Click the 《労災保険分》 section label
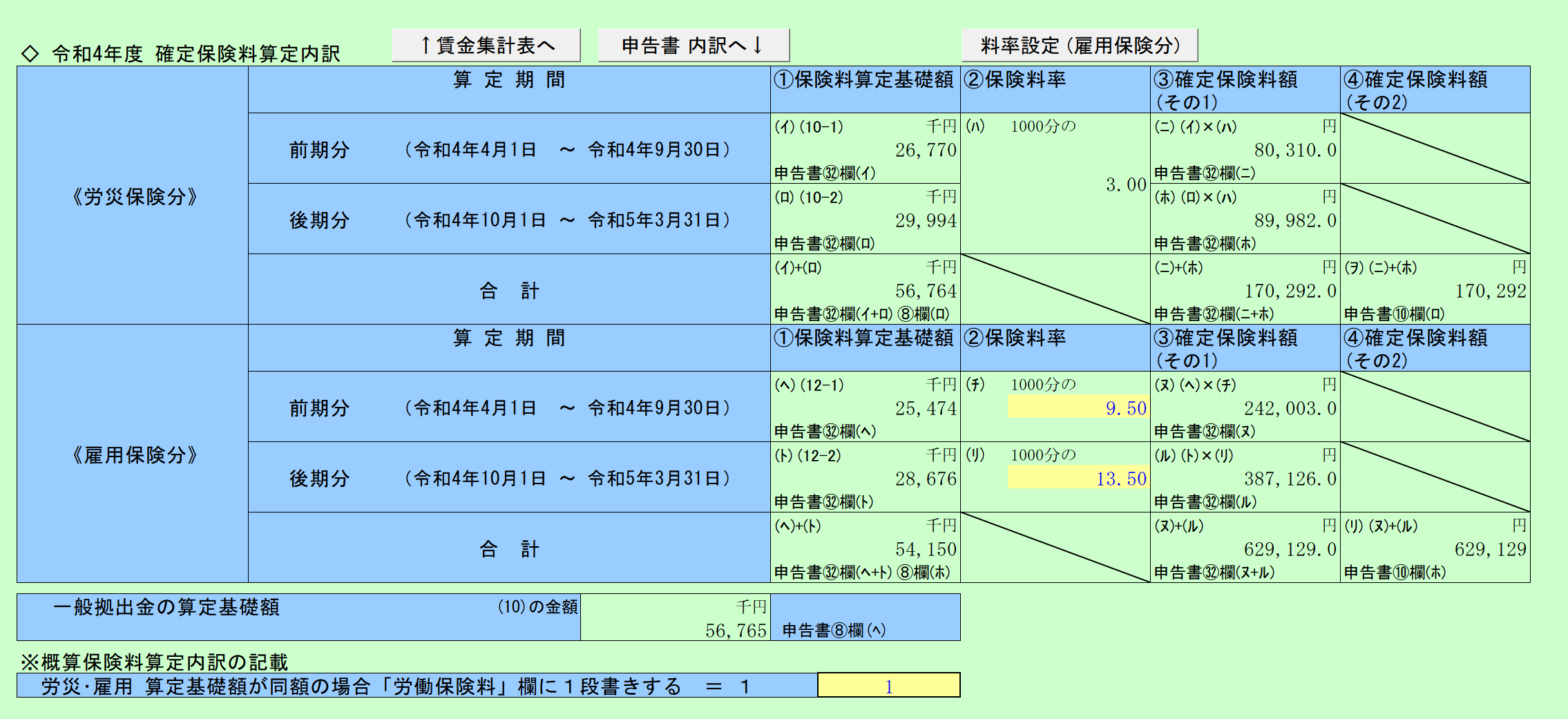The width and height of the screenshot is (1568, 719). (x=134, y=197)
